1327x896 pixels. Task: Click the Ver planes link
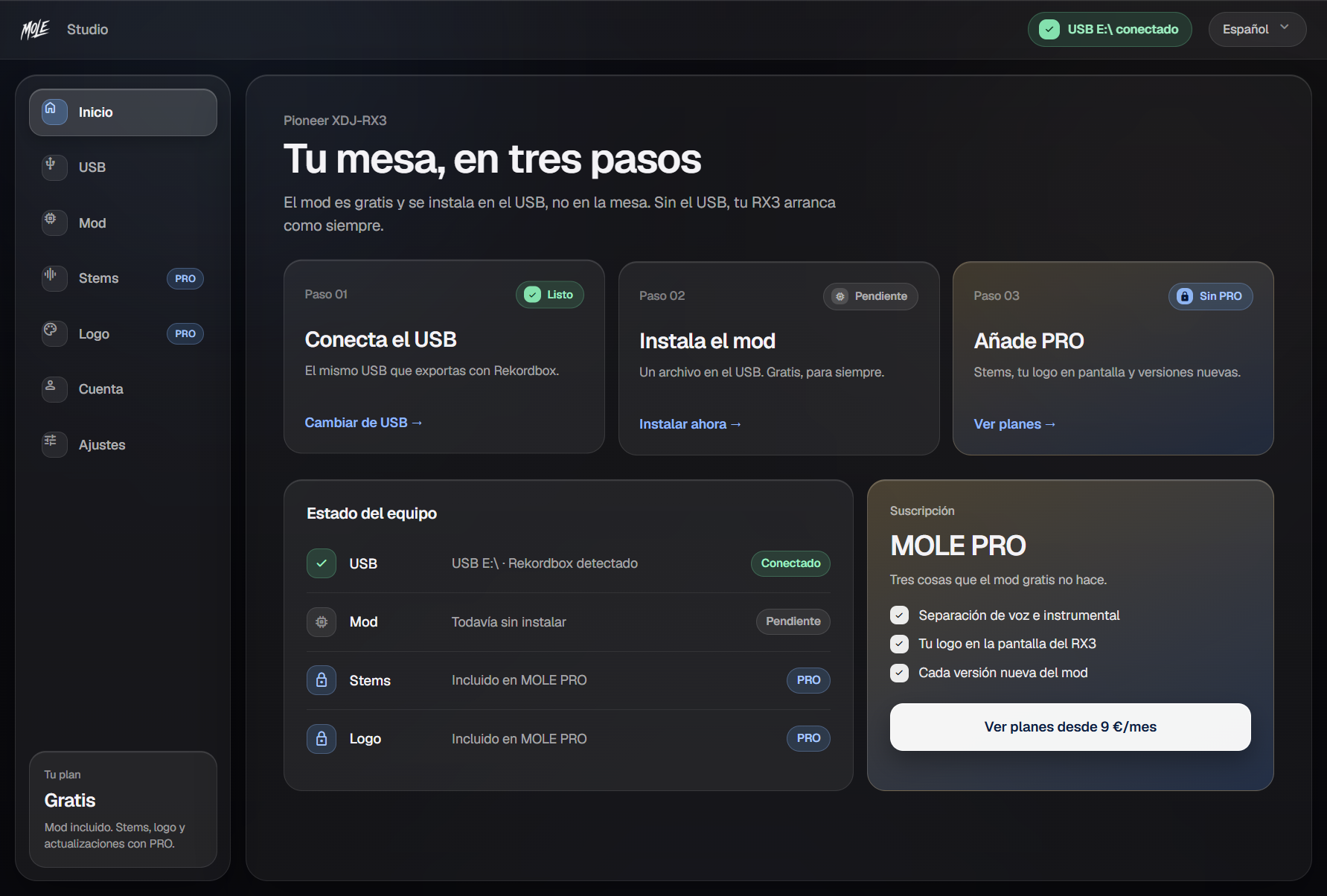pyautogui.click(x=1014, y=424)
